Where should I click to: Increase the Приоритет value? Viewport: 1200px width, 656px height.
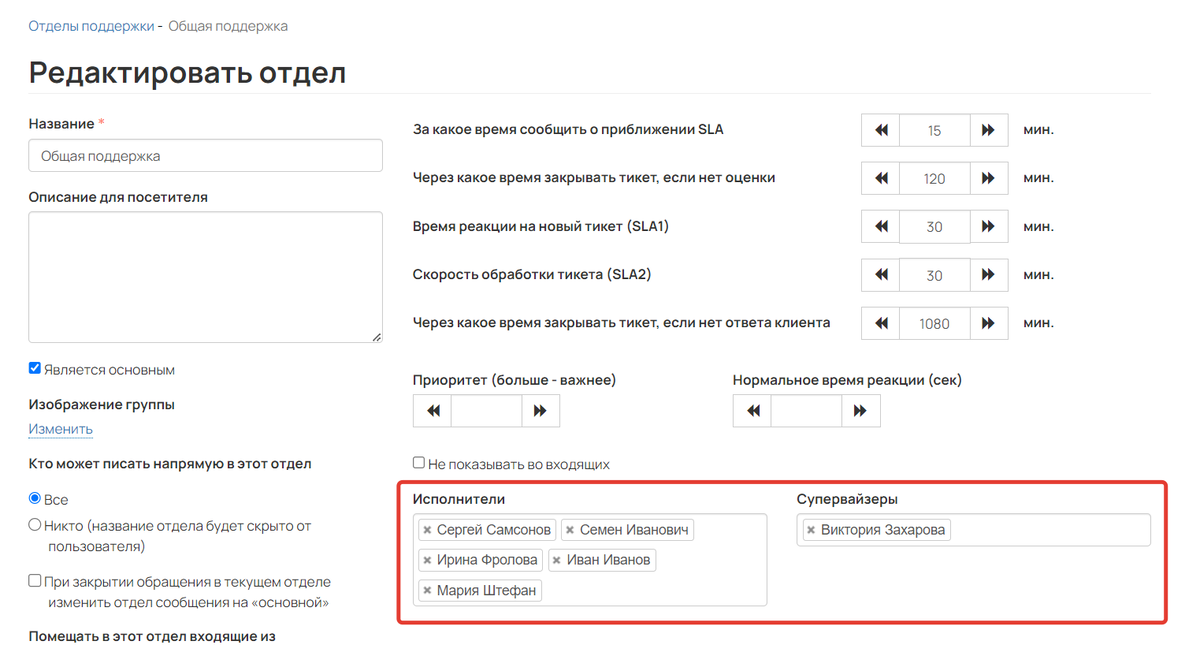[x=541, y=411]
